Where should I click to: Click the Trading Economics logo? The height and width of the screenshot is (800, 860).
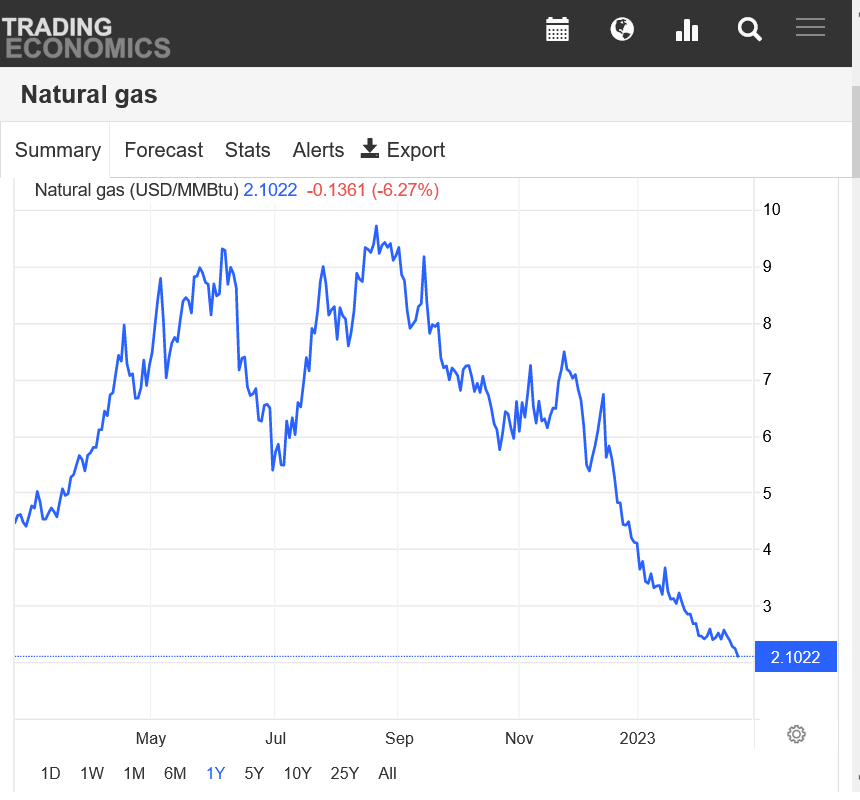[x=86, y=36]
